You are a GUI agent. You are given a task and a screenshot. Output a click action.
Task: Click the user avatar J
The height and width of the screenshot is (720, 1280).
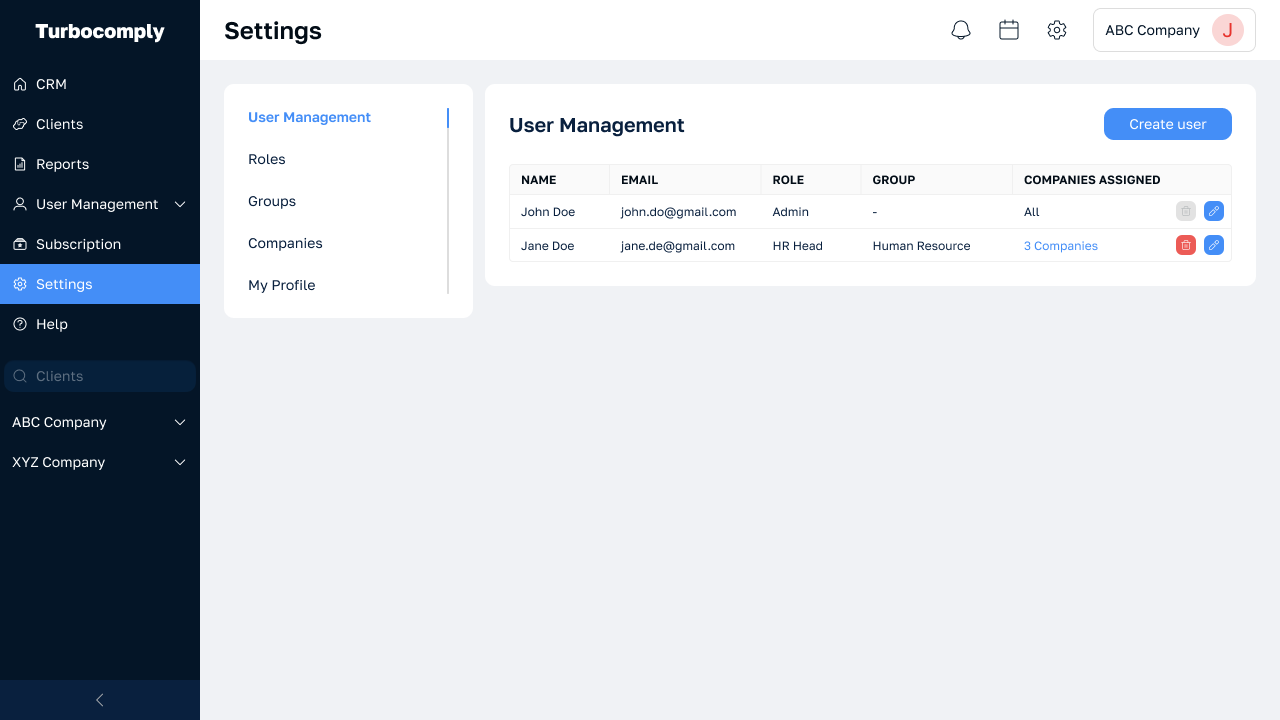[1228, 30]
